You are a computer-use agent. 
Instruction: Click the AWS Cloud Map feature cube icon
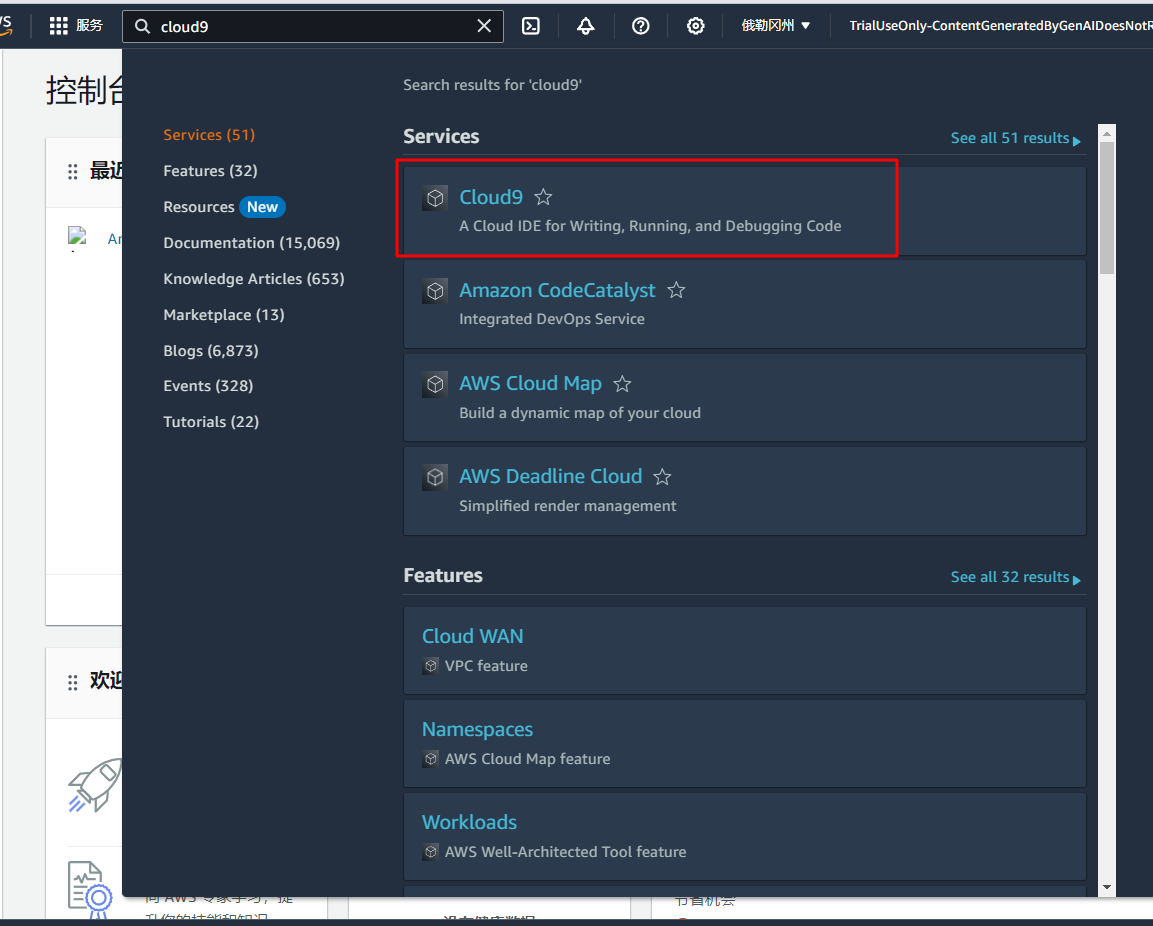(x=431, y=759)
